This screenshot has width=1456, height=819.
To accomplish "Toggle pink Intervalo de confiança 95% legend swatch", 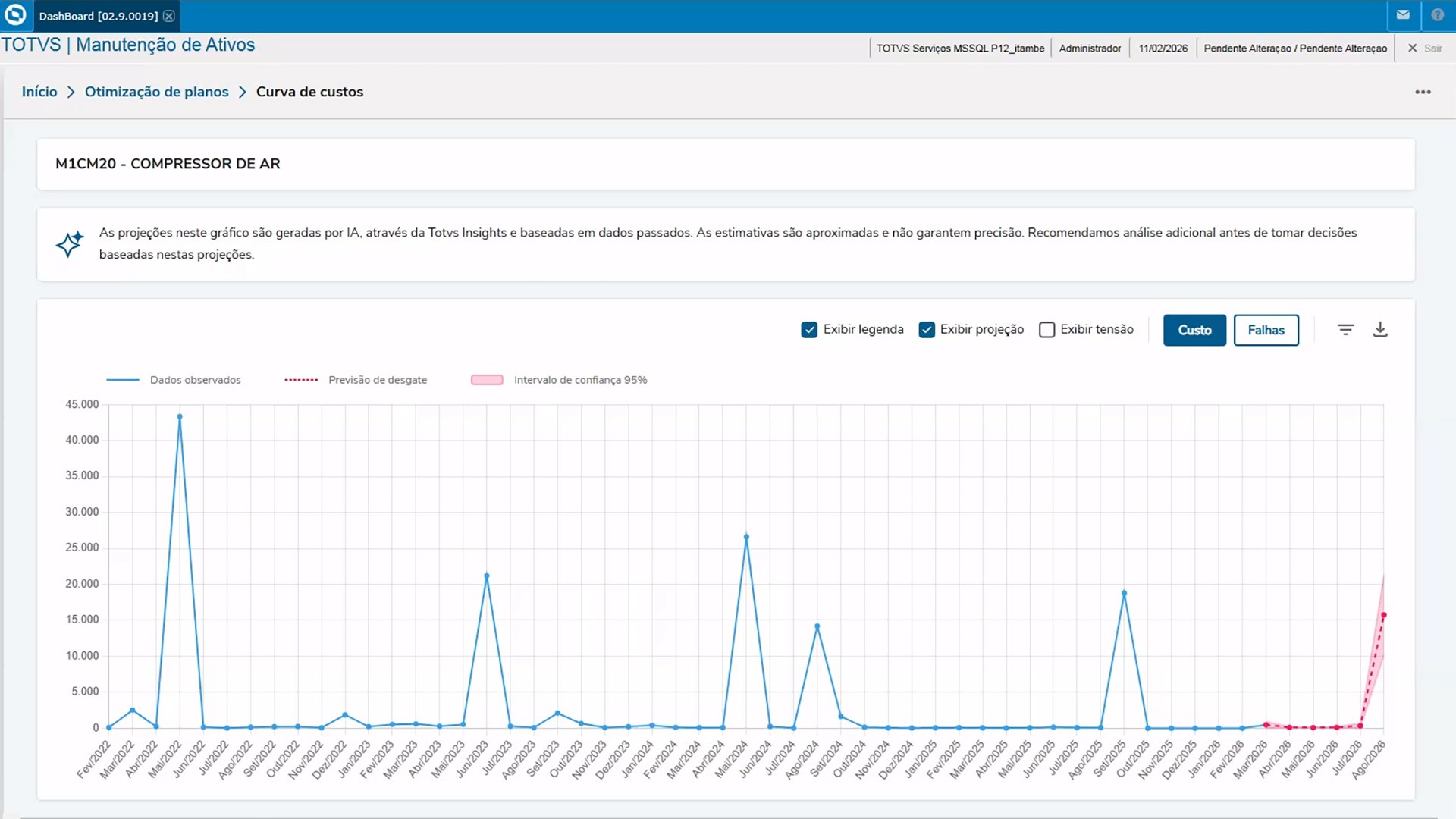I will coord(487,380).
